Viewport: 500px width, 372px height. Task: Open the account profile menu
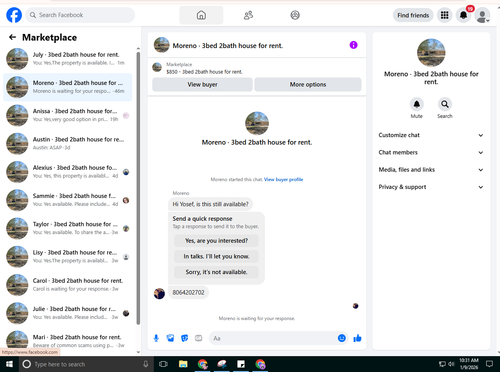click(x=482, y=15)
